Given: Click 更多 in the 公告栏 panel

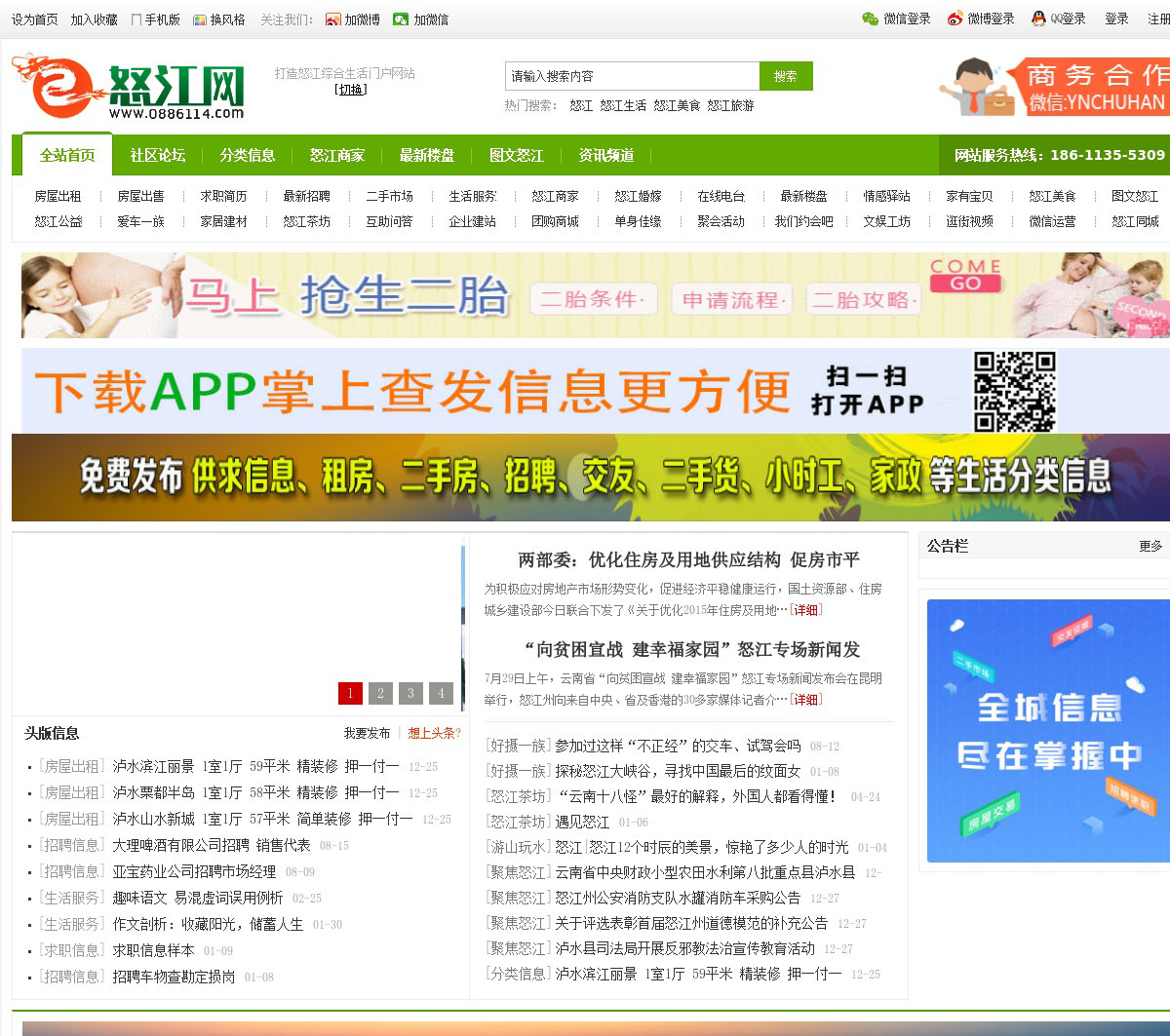Looking at the screenshot, I should tap(1150, 547).
